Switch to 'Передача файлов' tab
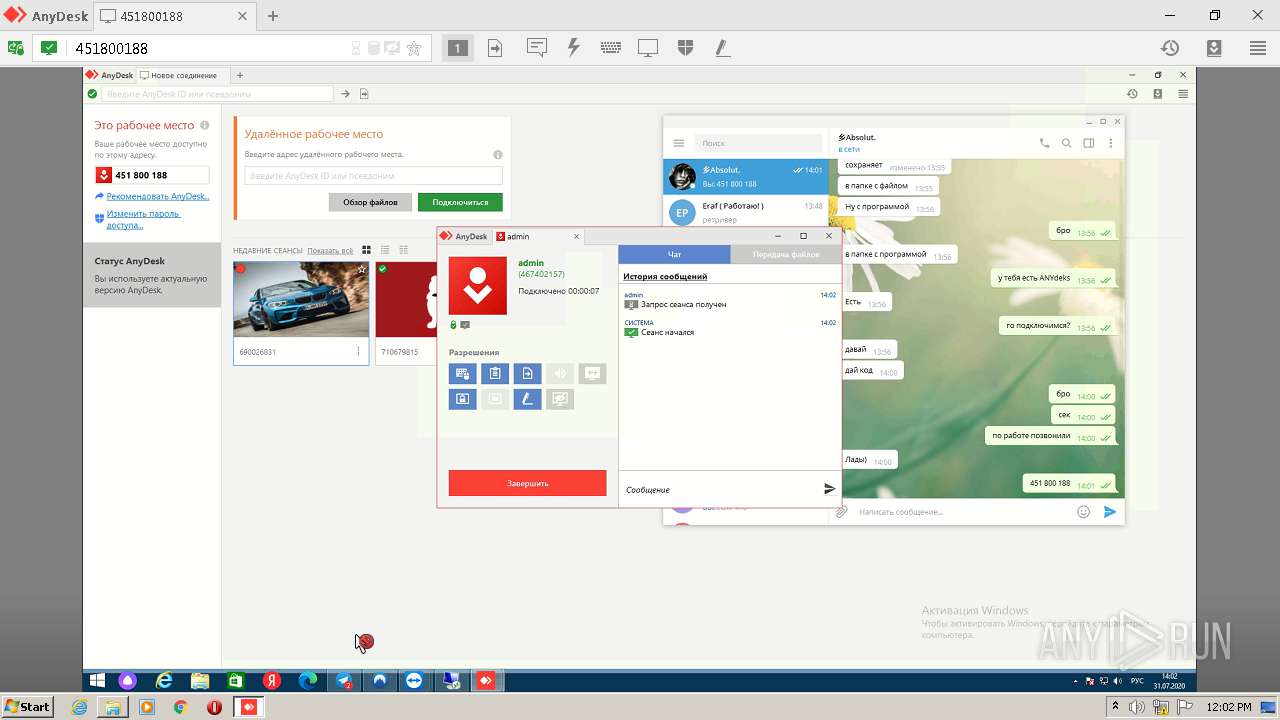The width and height of the screenshot is (1280, 720). point(786,254)
